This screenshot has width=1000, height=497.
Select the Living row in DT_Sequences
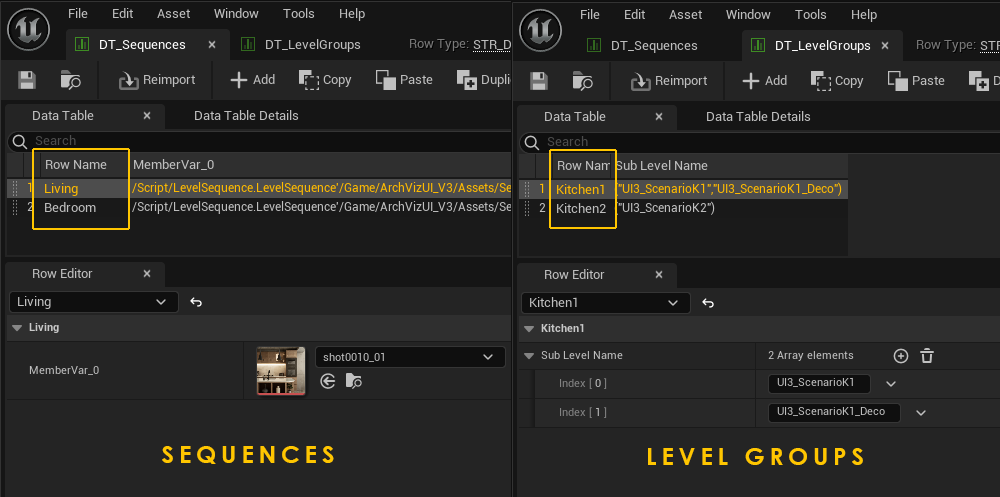click(259, 188)
